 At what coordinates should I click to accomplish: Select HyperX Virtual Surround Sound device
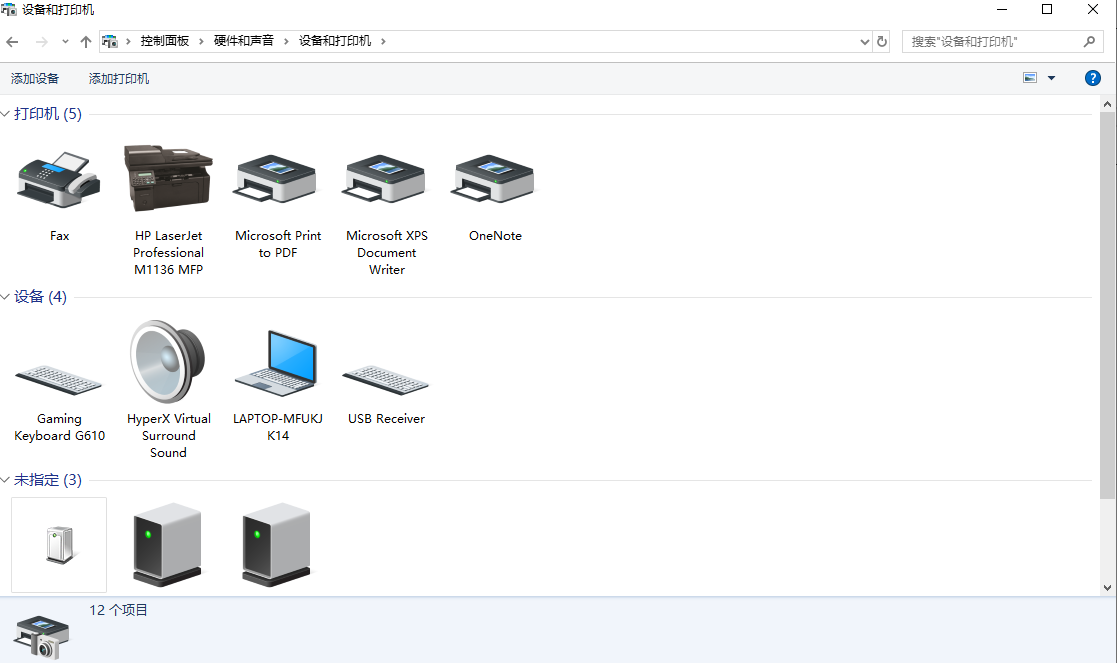coord(168,364)
